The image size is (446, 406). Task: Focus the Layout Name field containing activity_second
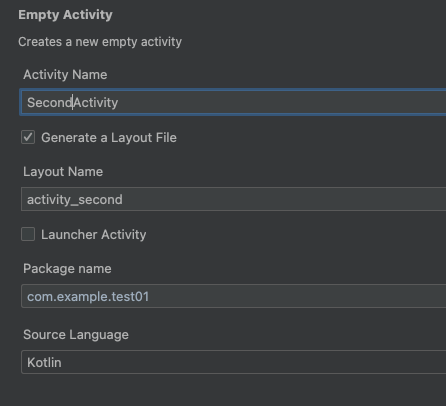coord(233,199)
